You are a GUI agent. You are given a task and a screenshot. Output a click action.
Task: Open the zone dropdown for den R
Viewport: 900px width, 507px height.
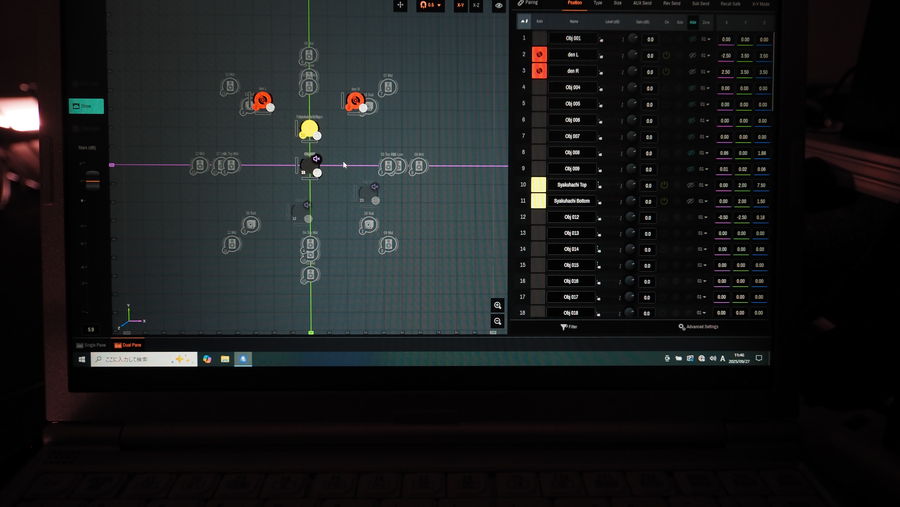click(705, 72)
